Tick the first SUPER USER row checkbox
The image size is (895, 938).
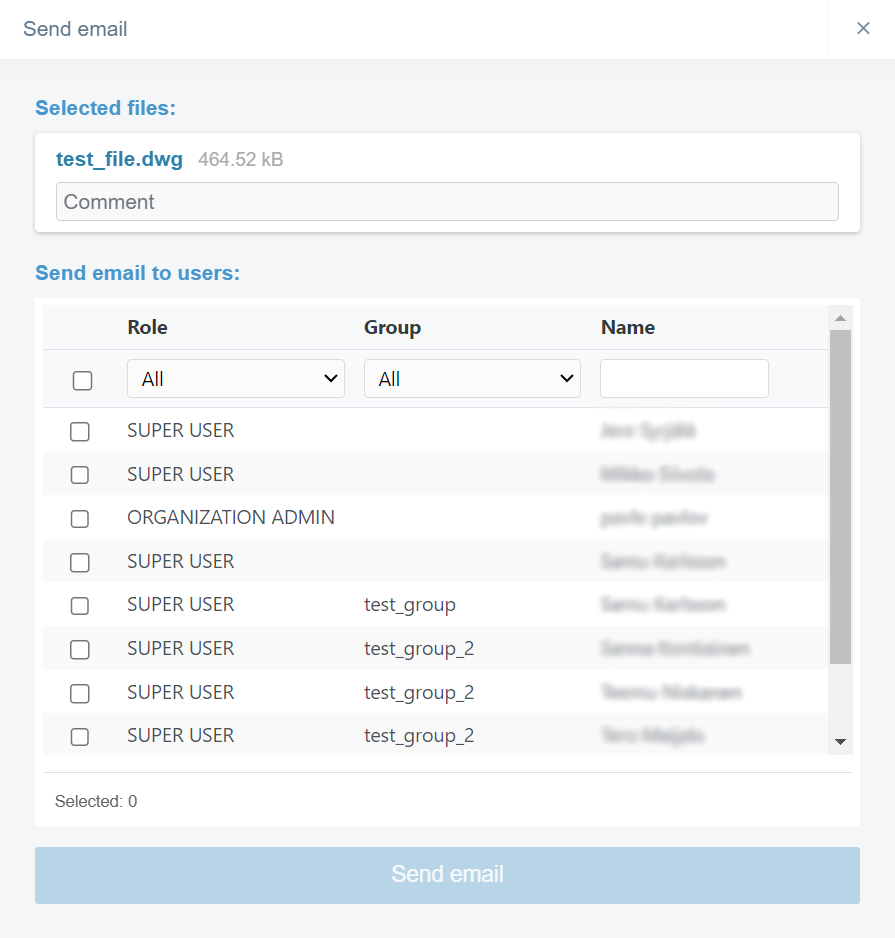[80, 432]
